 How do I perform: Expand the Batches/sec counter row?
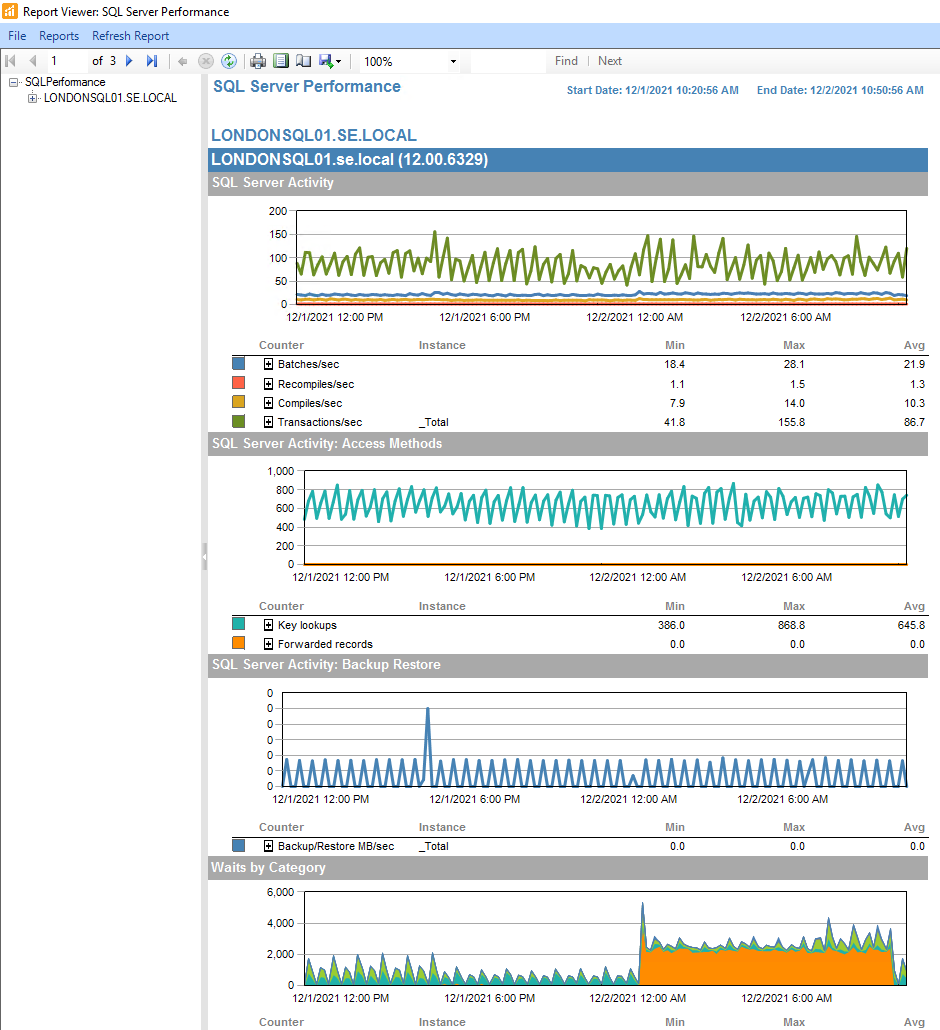tap(267, 364)
